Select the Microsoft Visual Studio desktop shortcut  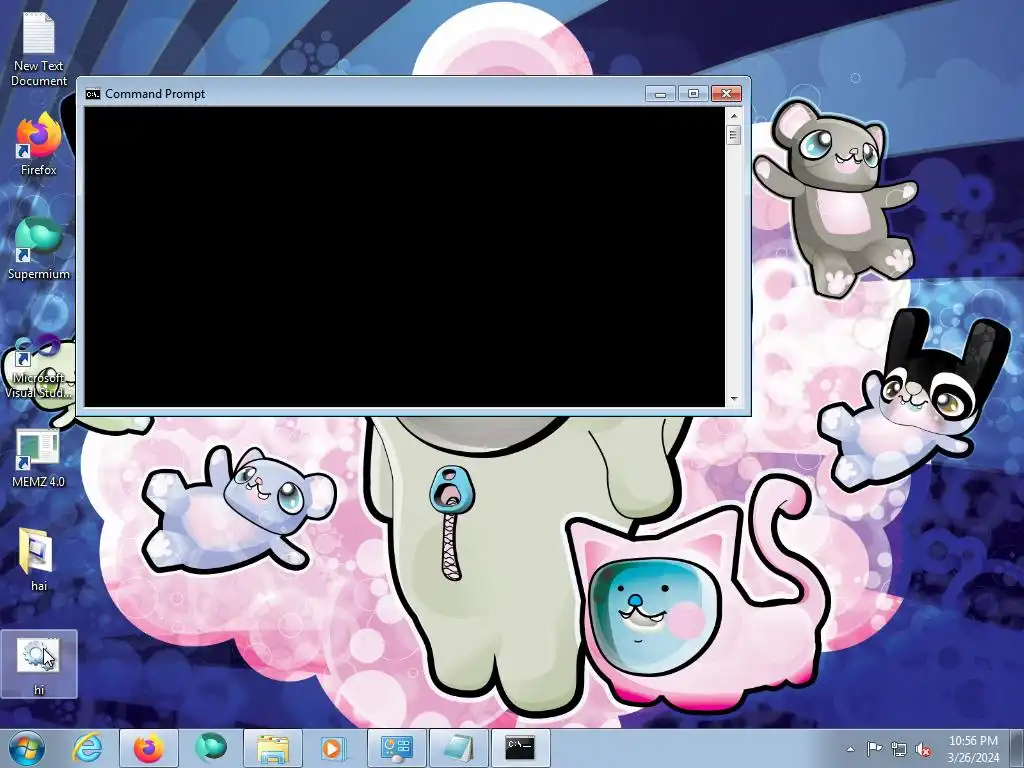pos(39,367)
